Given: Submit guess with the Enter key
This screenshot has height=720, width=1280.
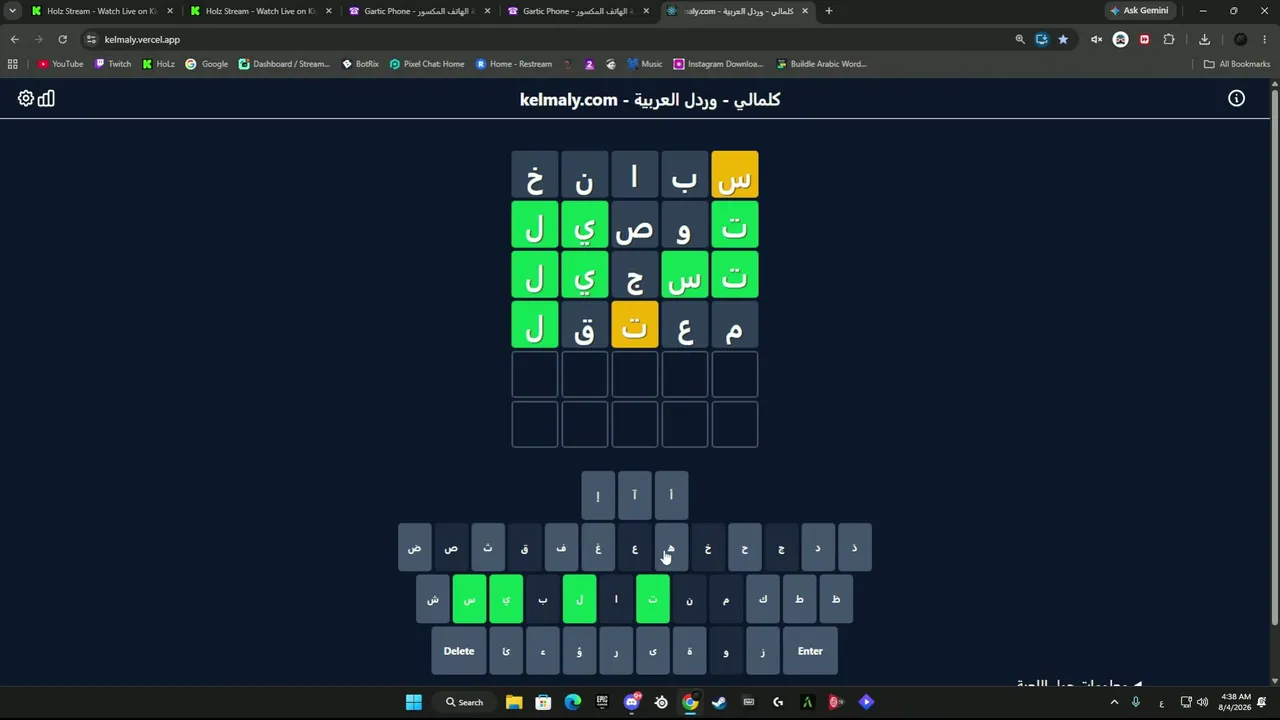Looking at the screenshot, I should (810, 651).
